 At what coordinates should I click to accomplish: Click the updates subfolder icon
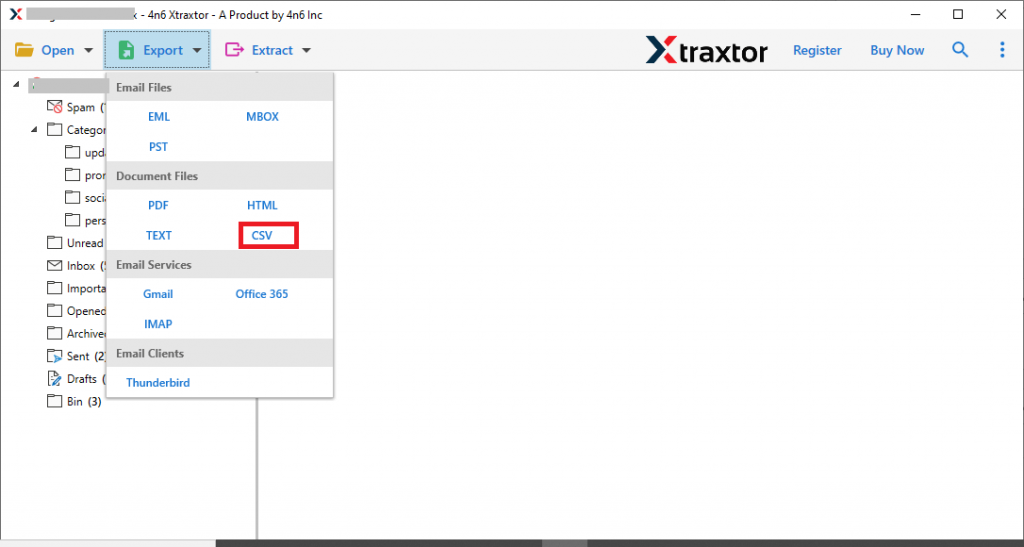[x=72, y=153]
